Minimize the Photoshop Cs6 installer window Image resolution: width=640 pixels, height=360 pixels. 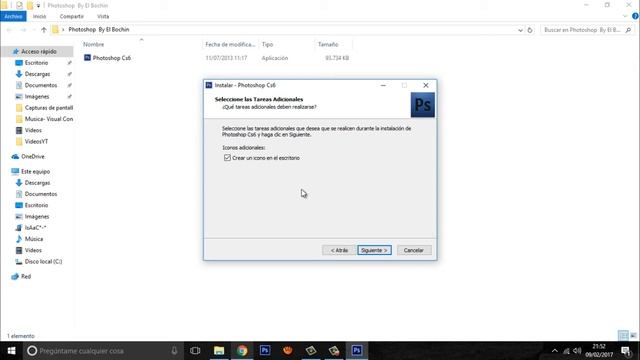click(x=383, y=85)
